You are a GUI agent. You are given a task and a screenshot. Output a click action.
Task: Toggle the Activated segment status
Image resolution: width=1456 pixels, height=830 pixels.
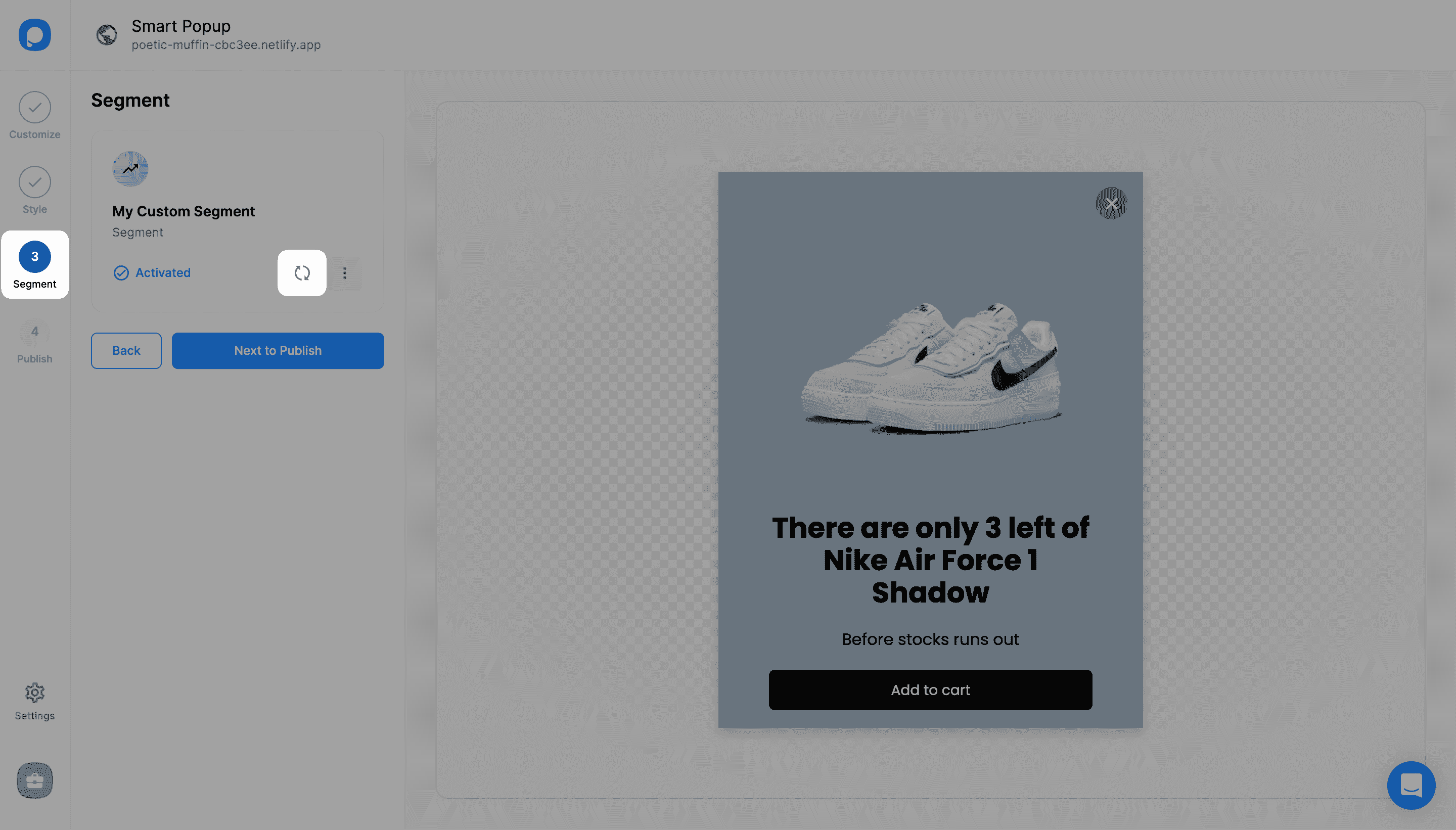click(x=152, y=273)
